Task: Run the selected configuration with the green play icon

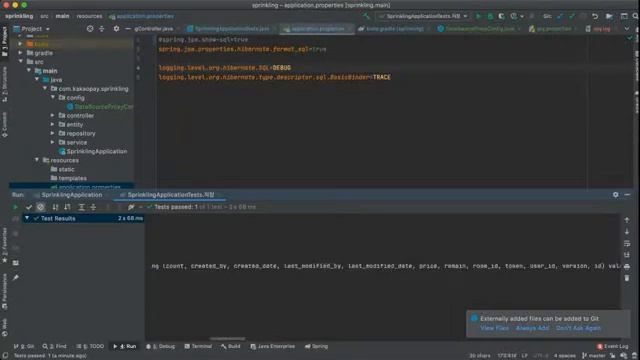Action: [x=478, y=16]
